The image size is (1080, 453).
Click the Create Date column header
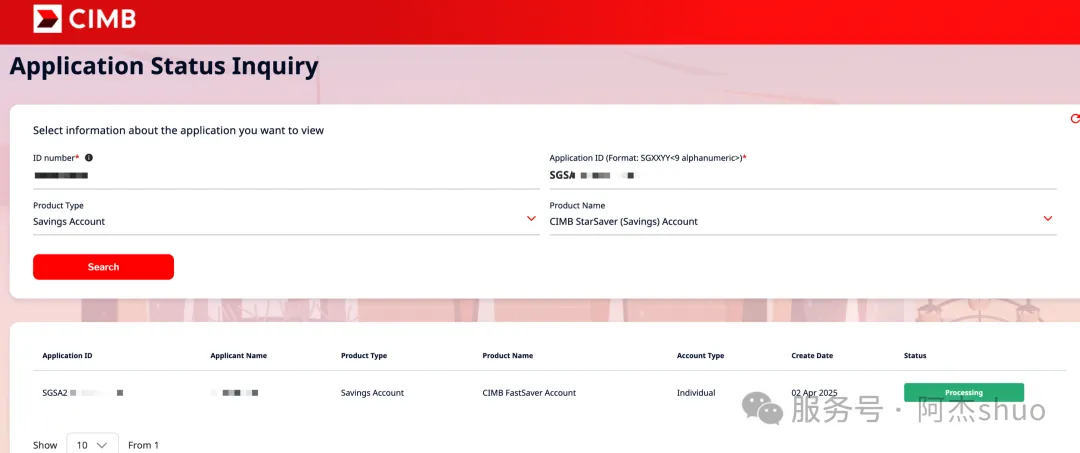click(x=811, y=356)
